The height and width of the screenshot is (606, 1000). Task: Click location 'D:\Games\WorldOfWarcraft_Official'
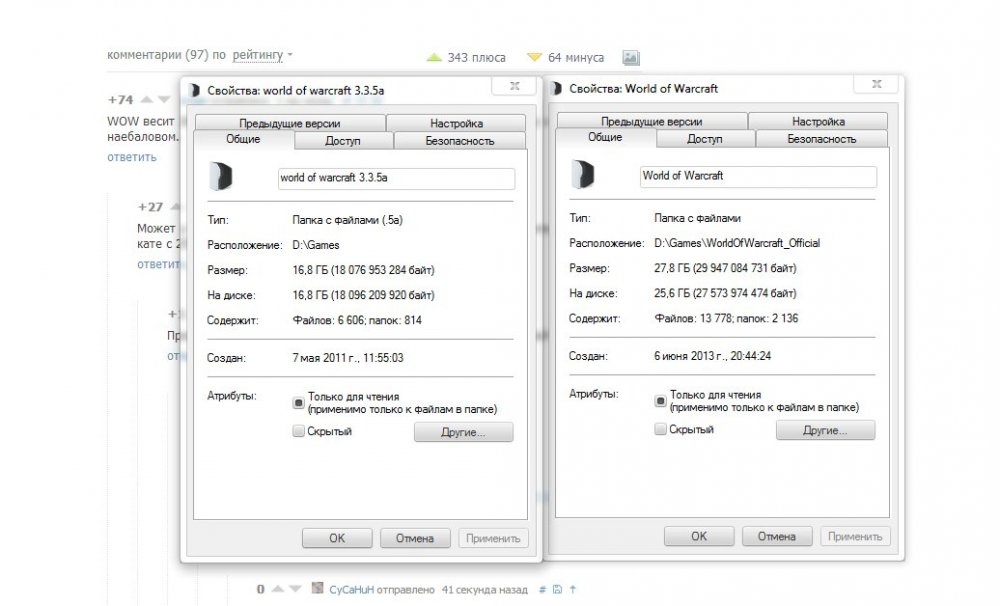tap(737, 243)
